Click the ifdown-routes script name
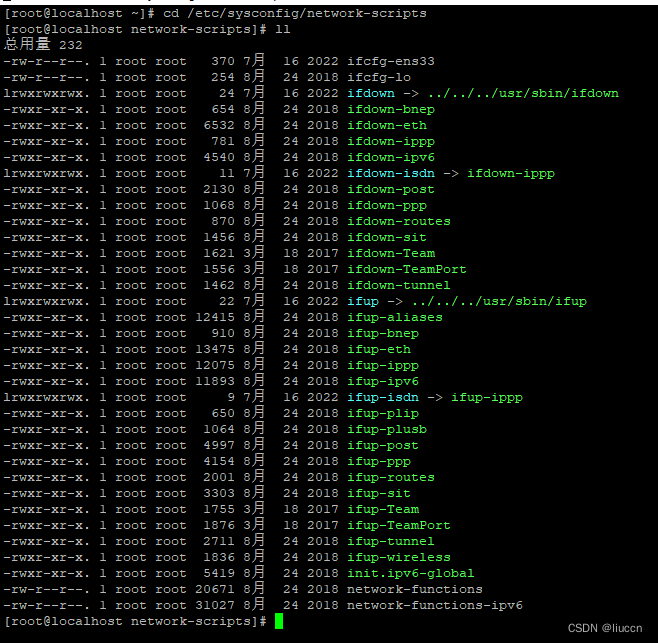The image size is (658, 643). (399, 221)
